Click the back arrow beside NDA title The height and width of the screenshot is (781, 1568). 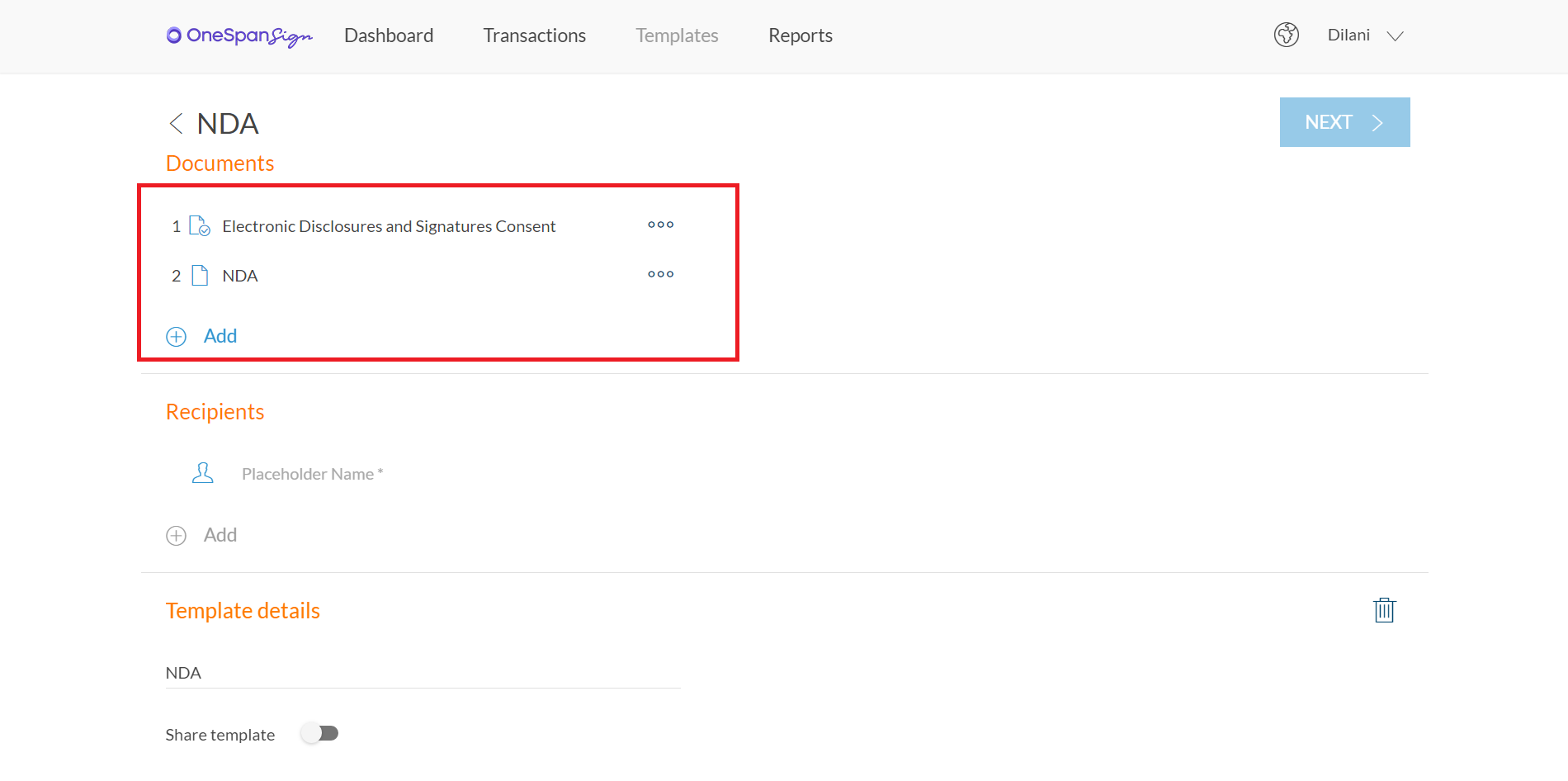coord(175,124)
